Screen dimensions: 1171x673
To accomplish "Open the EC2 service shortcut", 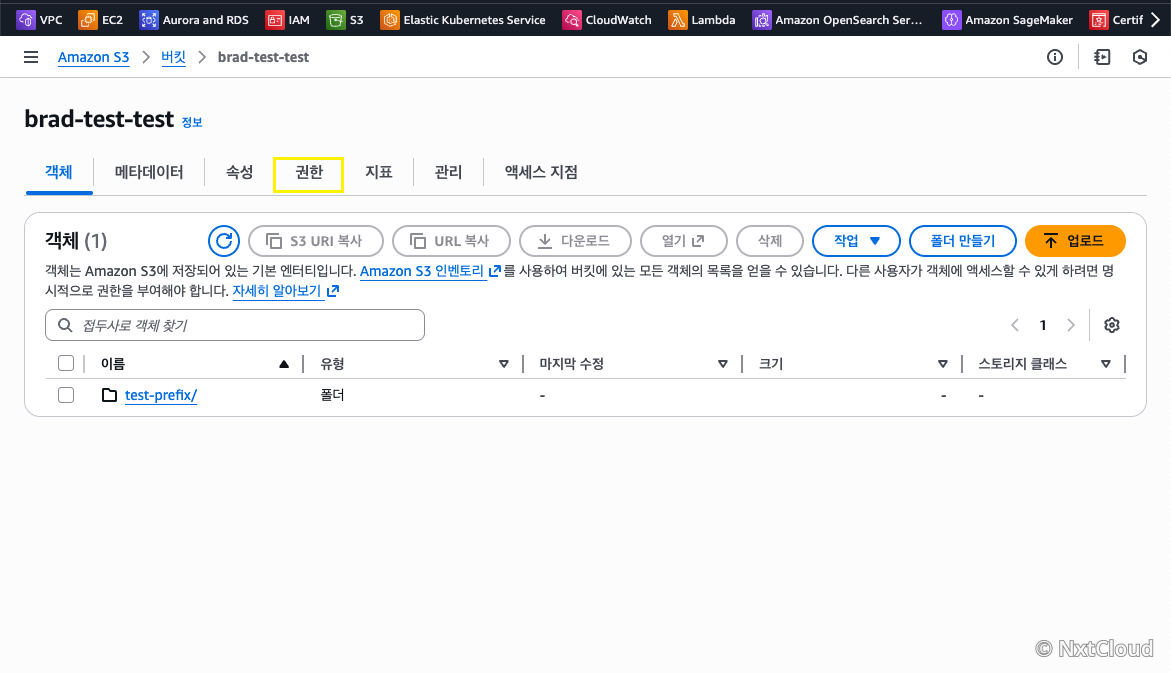I will point(101,19).
